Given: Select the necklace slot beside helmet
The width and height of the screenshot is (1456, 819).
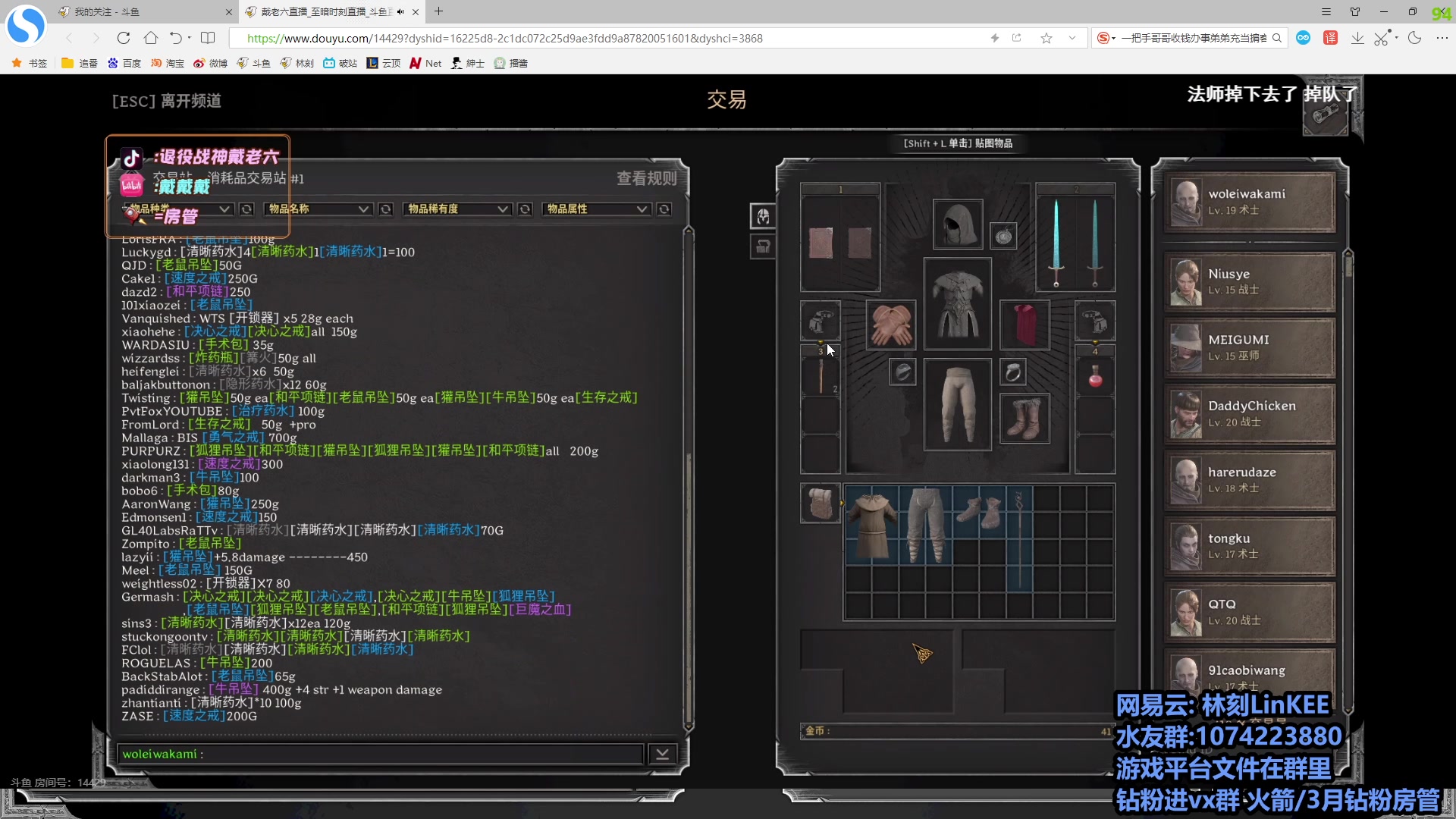Looking at the screenshot, I should coord(1003,237).
